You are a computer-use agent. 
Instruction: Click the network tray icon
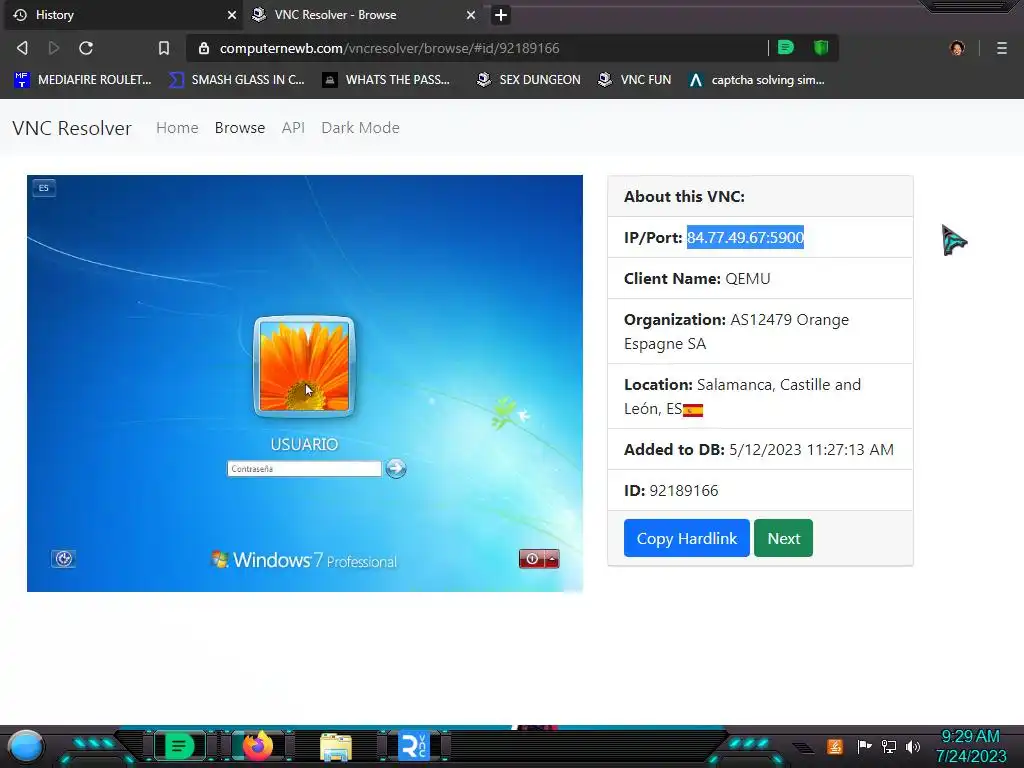889,746
